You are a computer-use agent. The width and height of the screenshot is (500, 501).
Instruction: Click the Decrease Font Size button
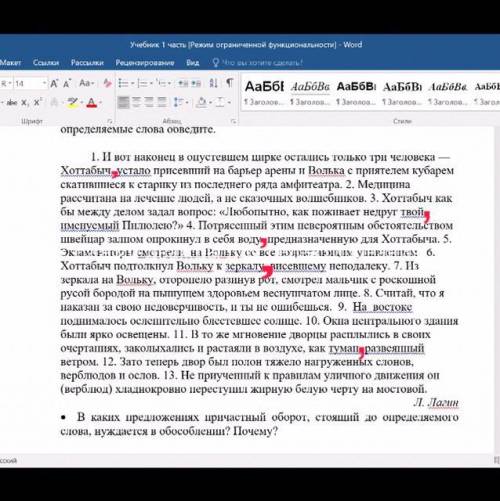tap(67, 83)
